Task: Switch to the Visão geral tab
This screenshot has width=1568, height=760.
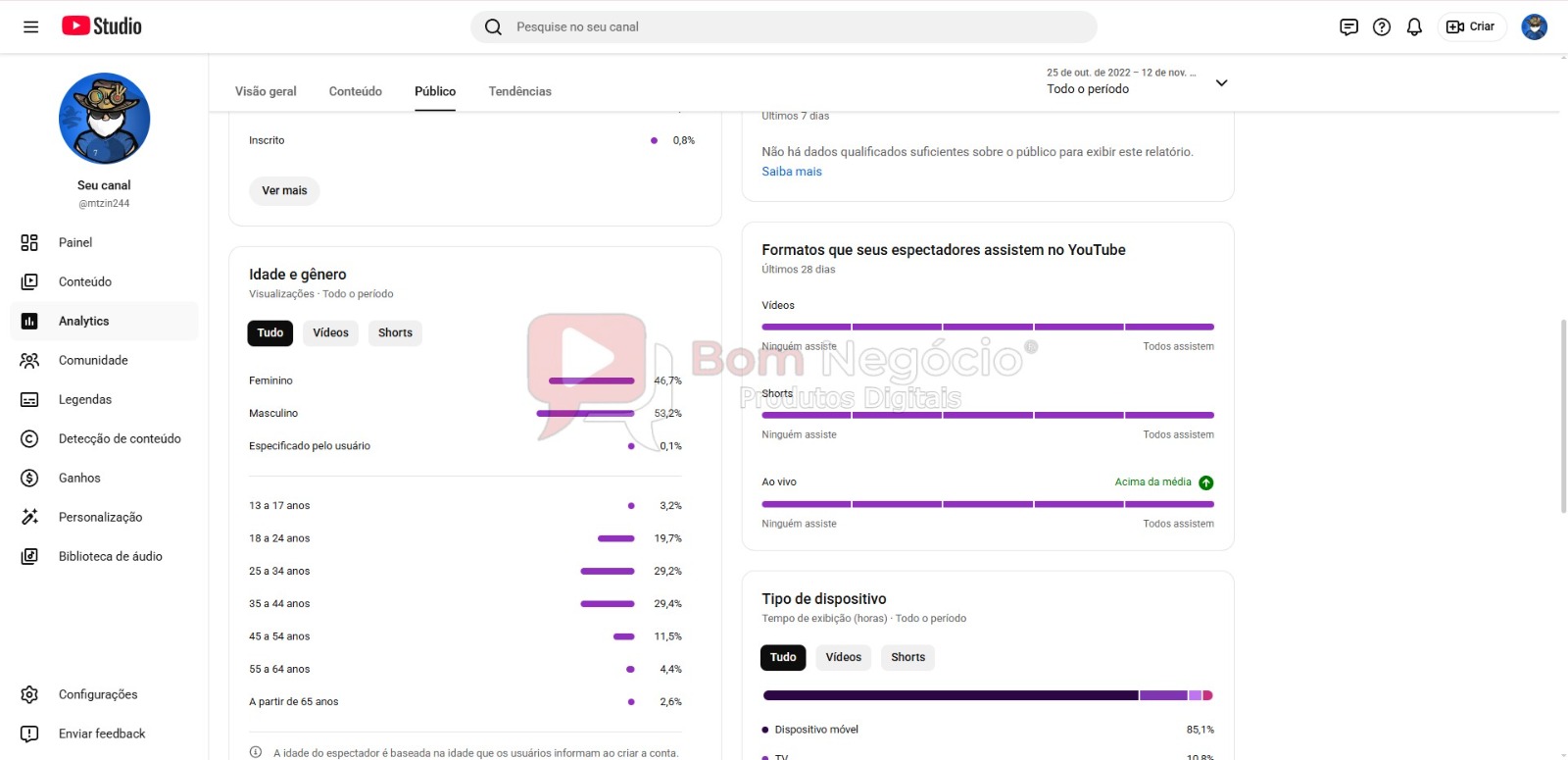Action: pos(266,91)
